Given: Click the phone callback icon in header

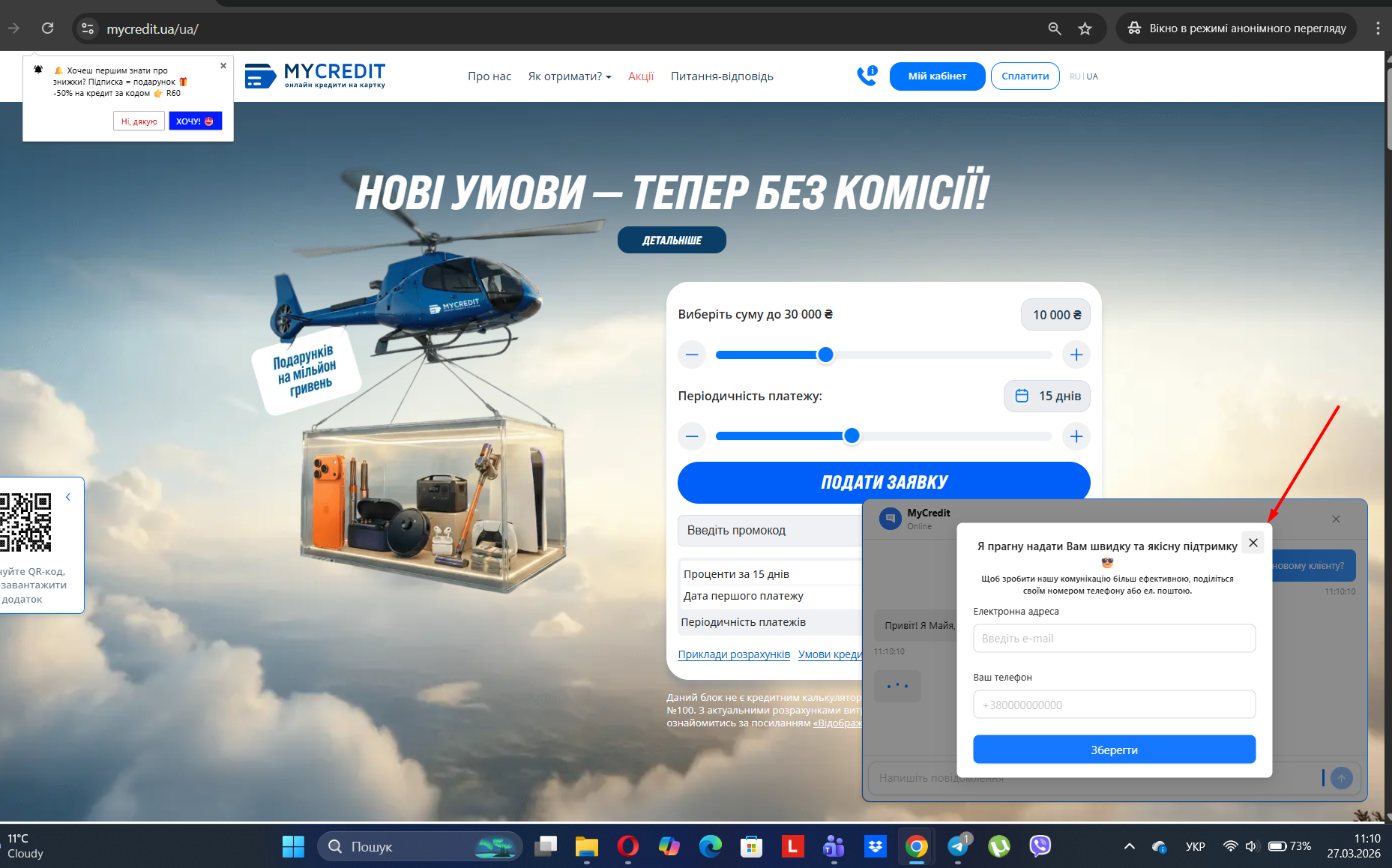Looking at the screenshot, I should tap(867, 76).
